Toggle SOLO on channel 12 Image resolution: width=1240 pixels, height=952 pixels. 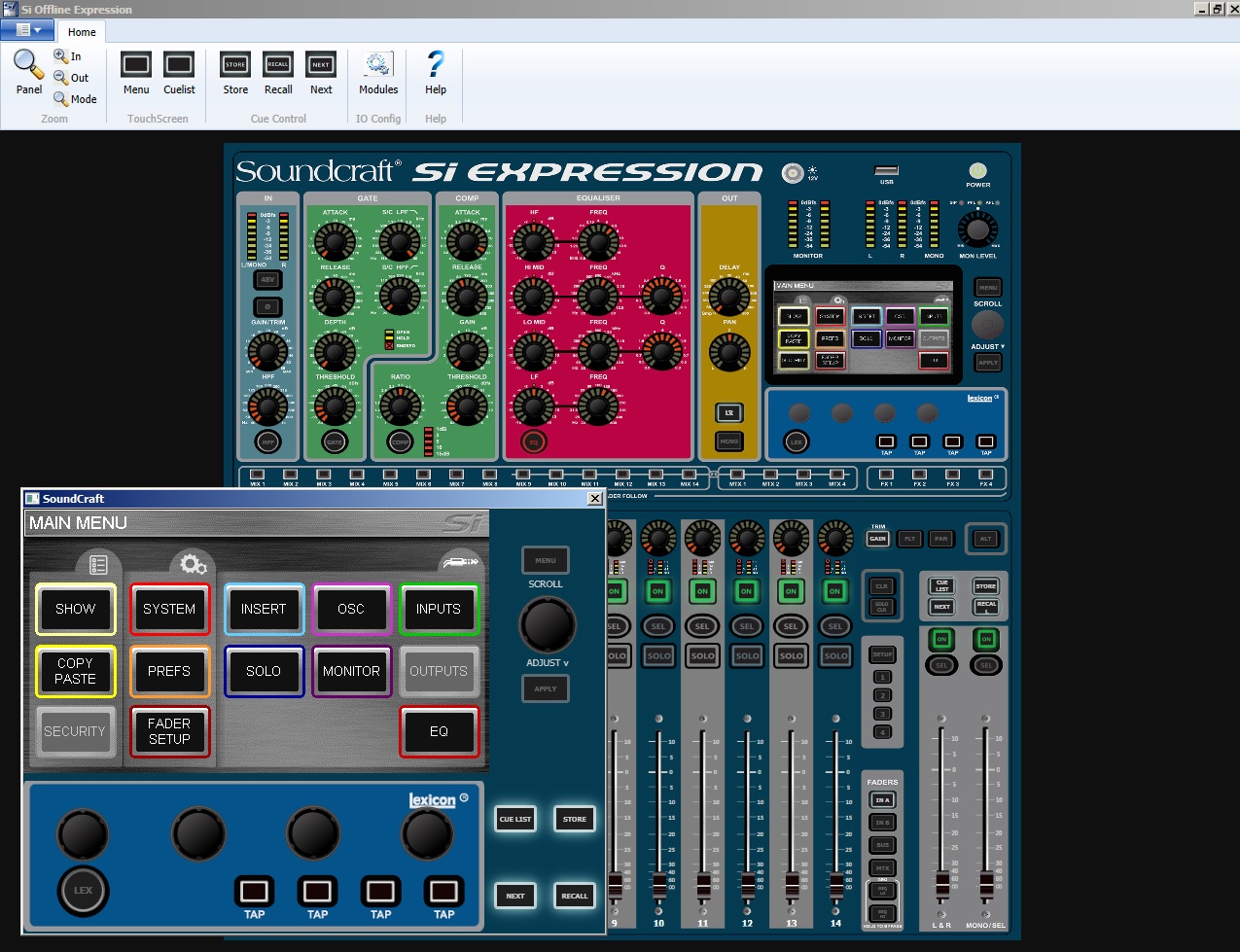point(747,655)
